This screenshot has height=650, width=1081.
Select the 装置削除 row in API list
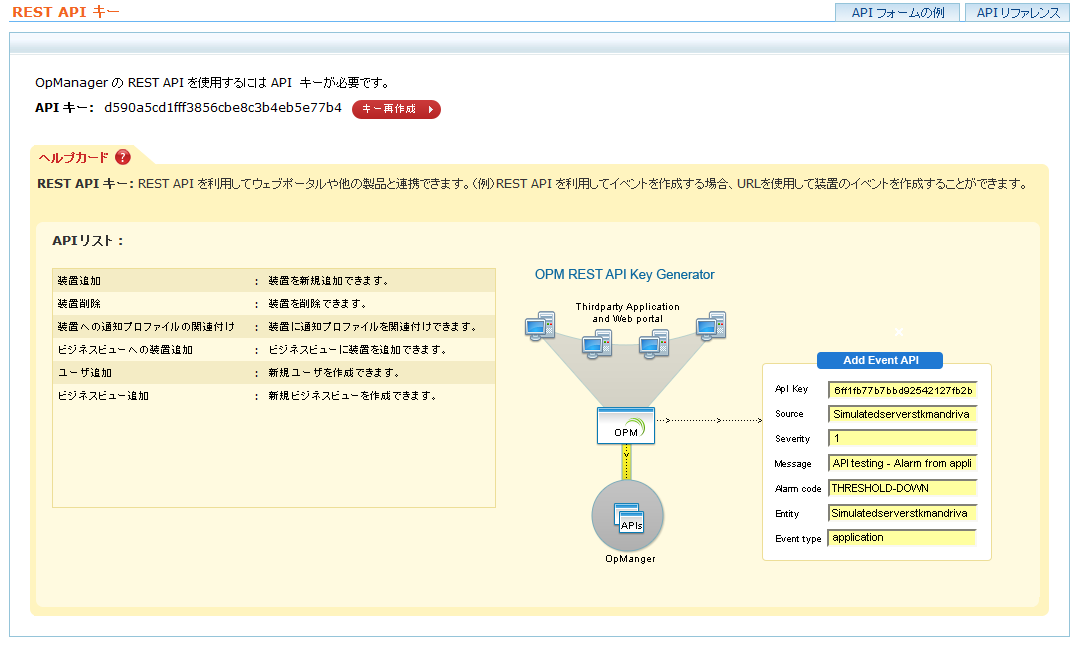click(274, 303)
